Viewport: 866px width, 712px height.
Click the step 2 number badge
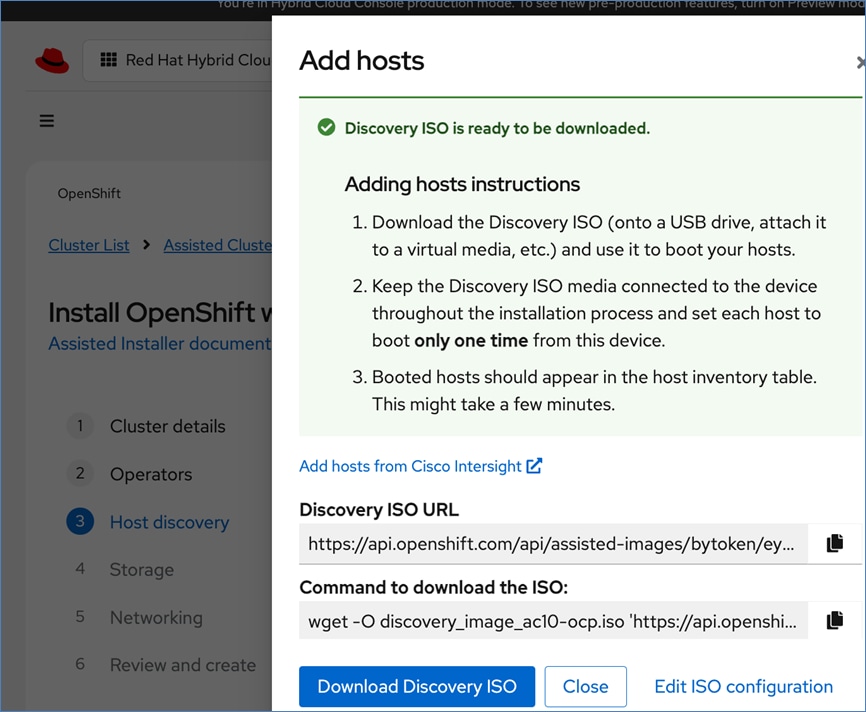coord(80,473)
